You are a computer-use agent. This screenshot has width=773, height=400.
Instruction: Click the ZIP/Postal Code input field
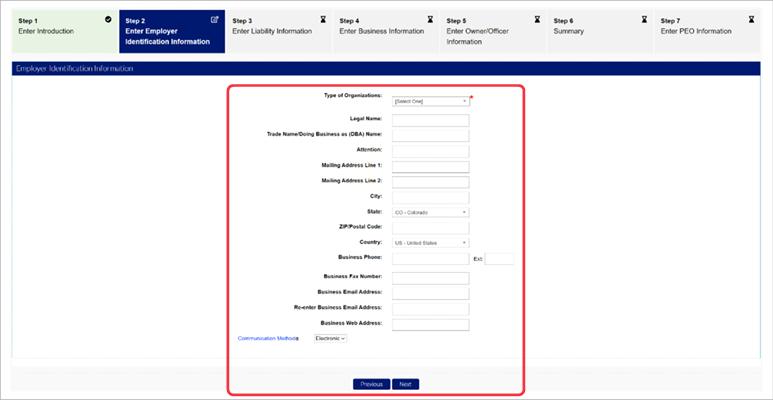[430, 228]
